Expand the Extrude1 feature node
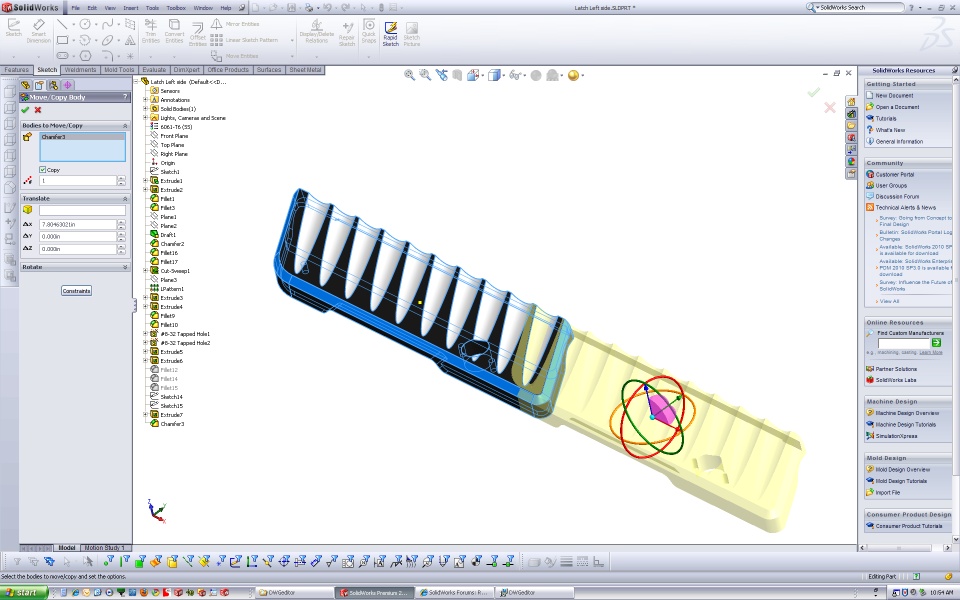 pyautogui.click(x=146, y=181)
